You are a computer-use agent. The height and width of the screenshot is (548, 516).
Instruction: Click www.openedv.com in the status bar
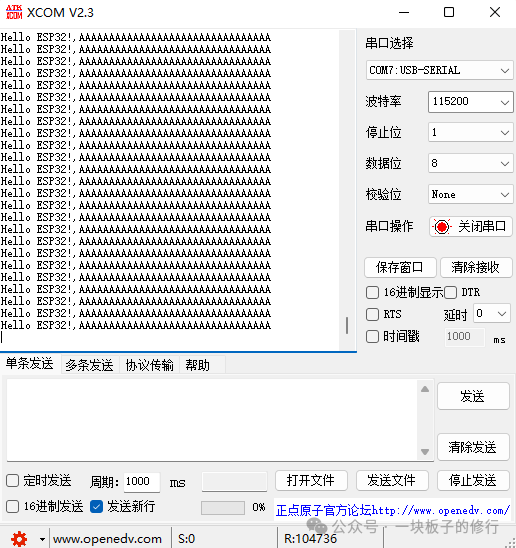[107, 539]
